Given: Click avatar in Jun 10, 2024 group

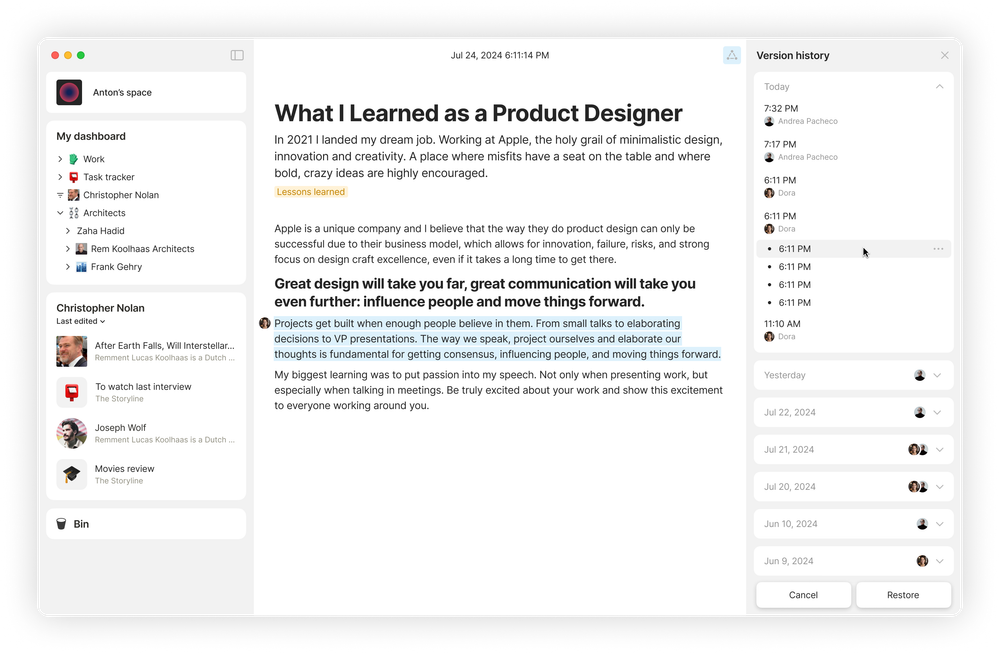Looking at the screenshot, I should (x=922, y=524).
